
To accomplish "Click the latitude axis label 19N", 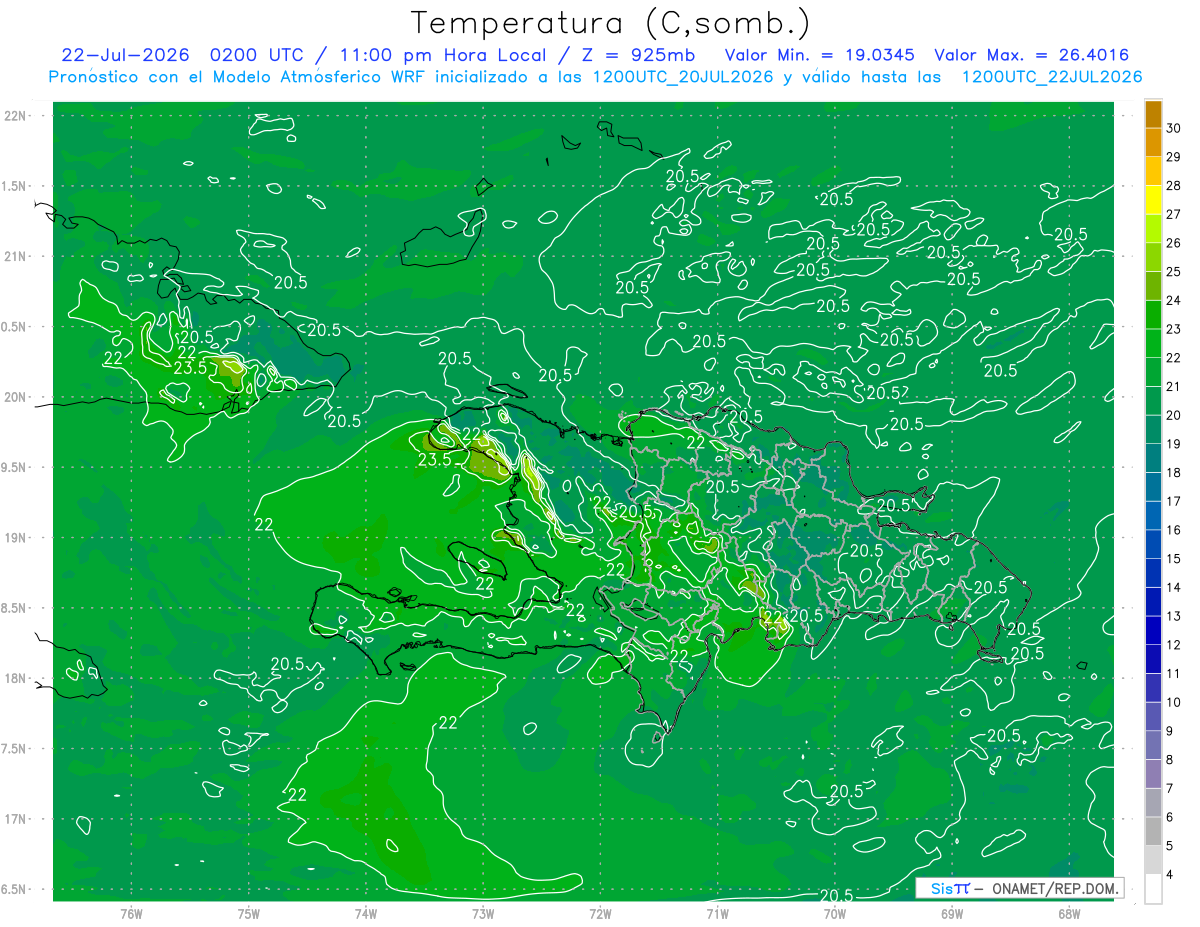I will 15,538.
